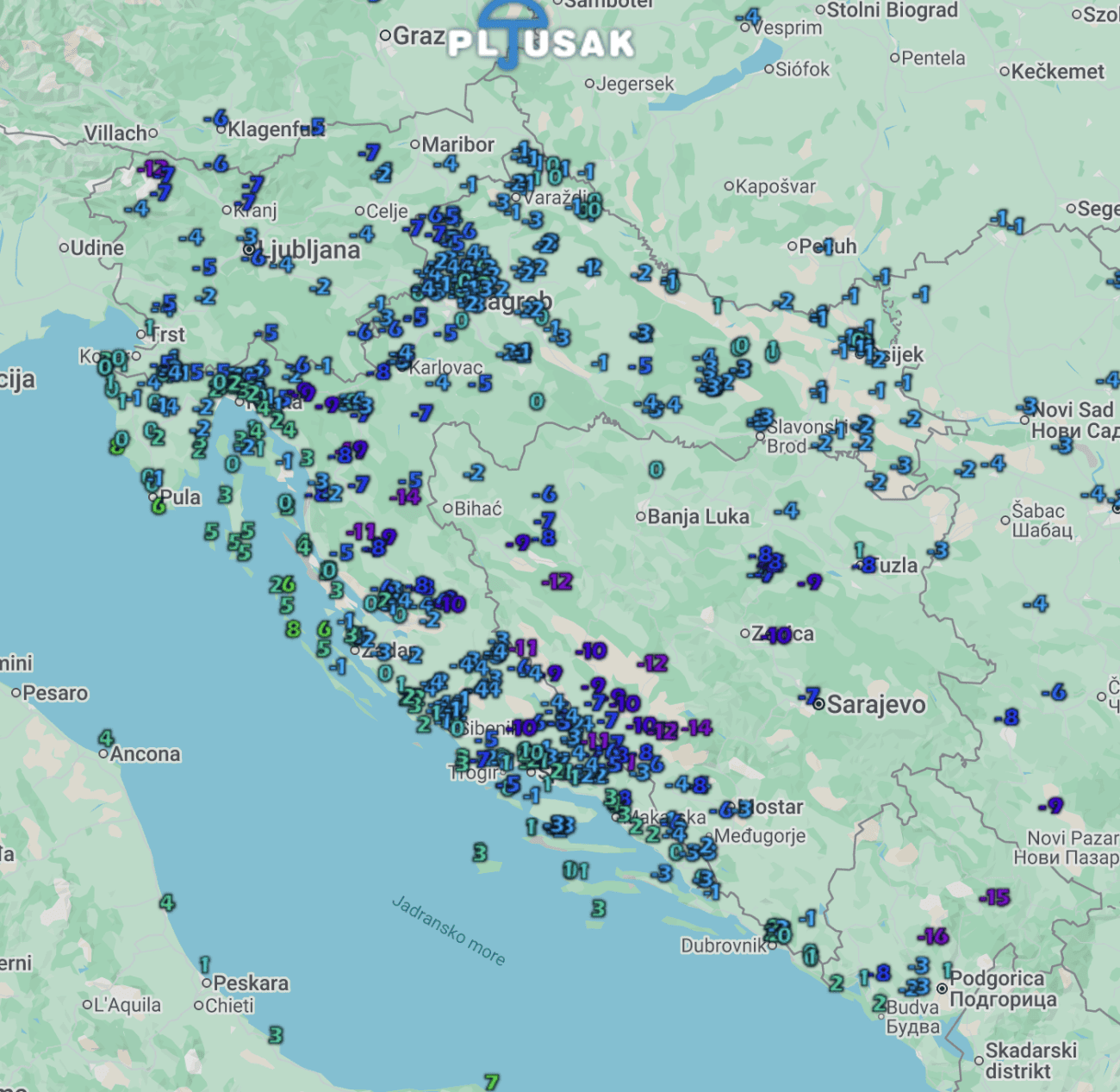Image resolution: width=1120 pixels, height=1092 pixels.
Task: Select the Banja Luka place label
Action: [x=698, y=516]
